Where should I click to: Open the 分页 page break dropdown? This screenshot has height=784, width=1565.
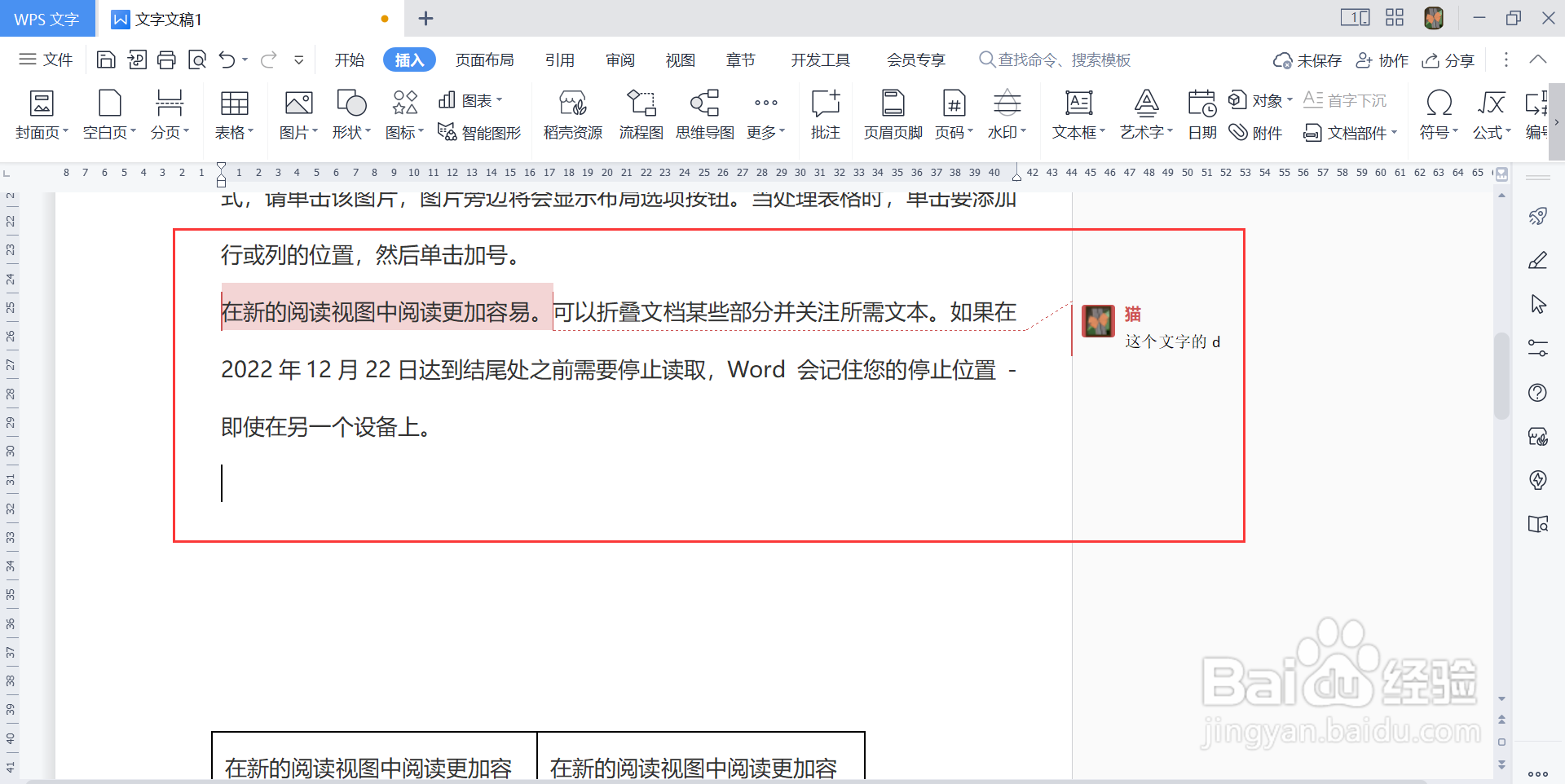coord(170,114)
